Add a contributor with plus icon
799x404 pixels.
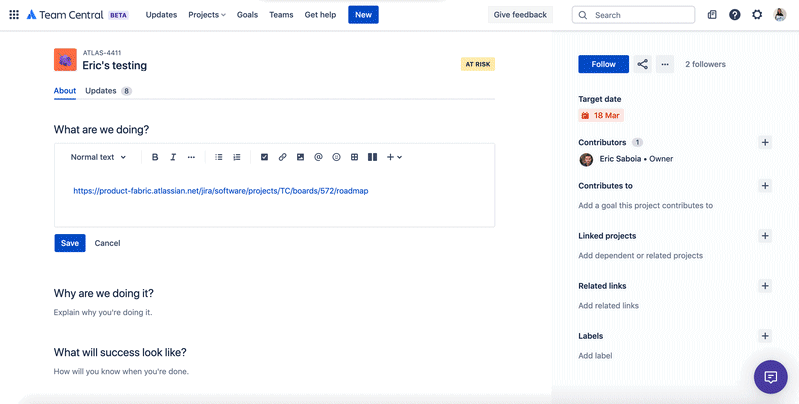coord(765,142)
